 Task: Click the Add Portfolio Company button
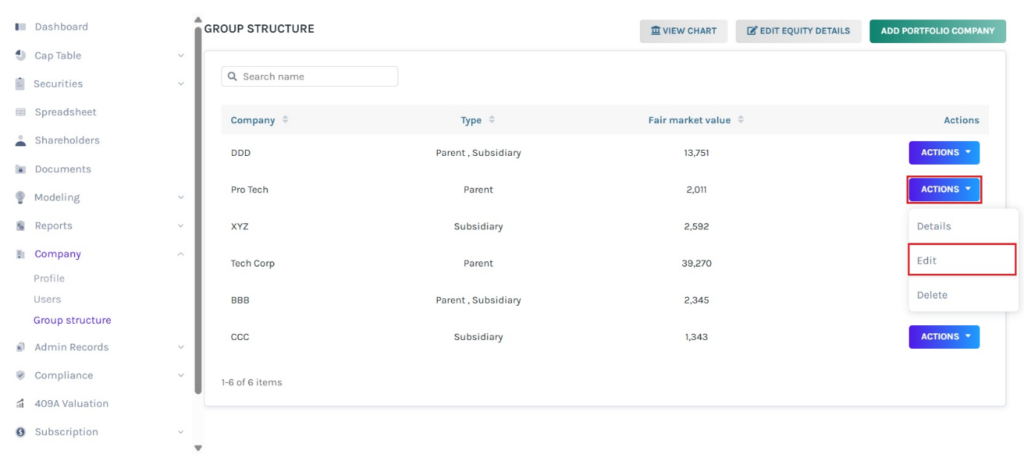936,31
